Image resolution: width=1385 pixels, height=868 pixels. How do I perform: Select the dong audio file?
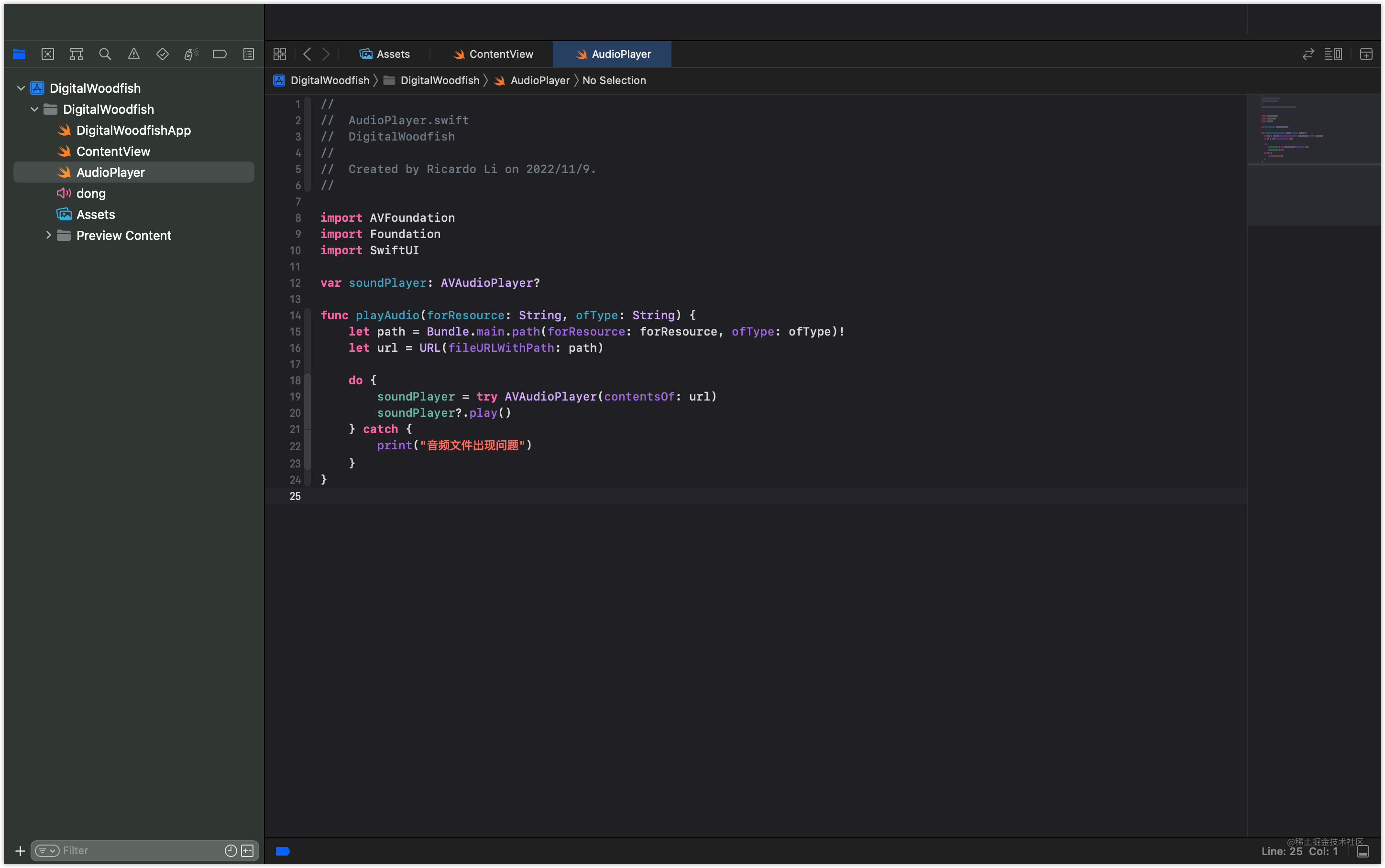(134, 194)
